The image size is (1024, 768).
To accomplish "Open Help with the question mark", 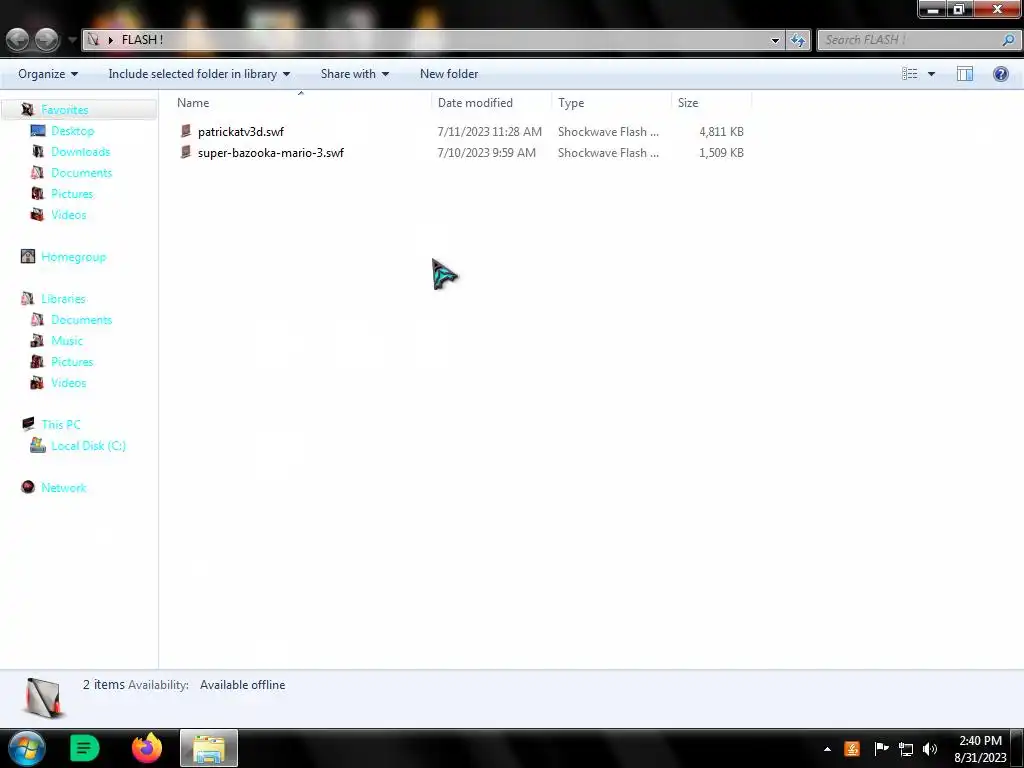I will pyautogui.click(x=1000, y=74).
